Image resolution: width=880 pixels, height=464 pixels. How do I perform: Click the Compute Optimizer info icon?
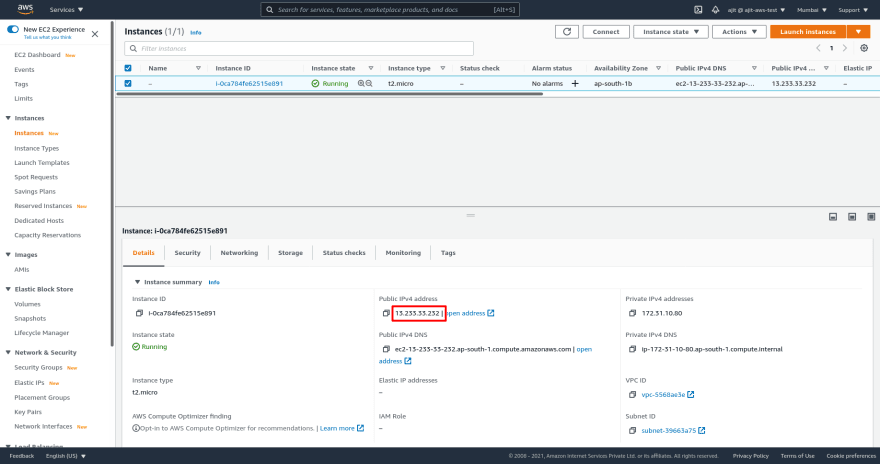(136, 428)
